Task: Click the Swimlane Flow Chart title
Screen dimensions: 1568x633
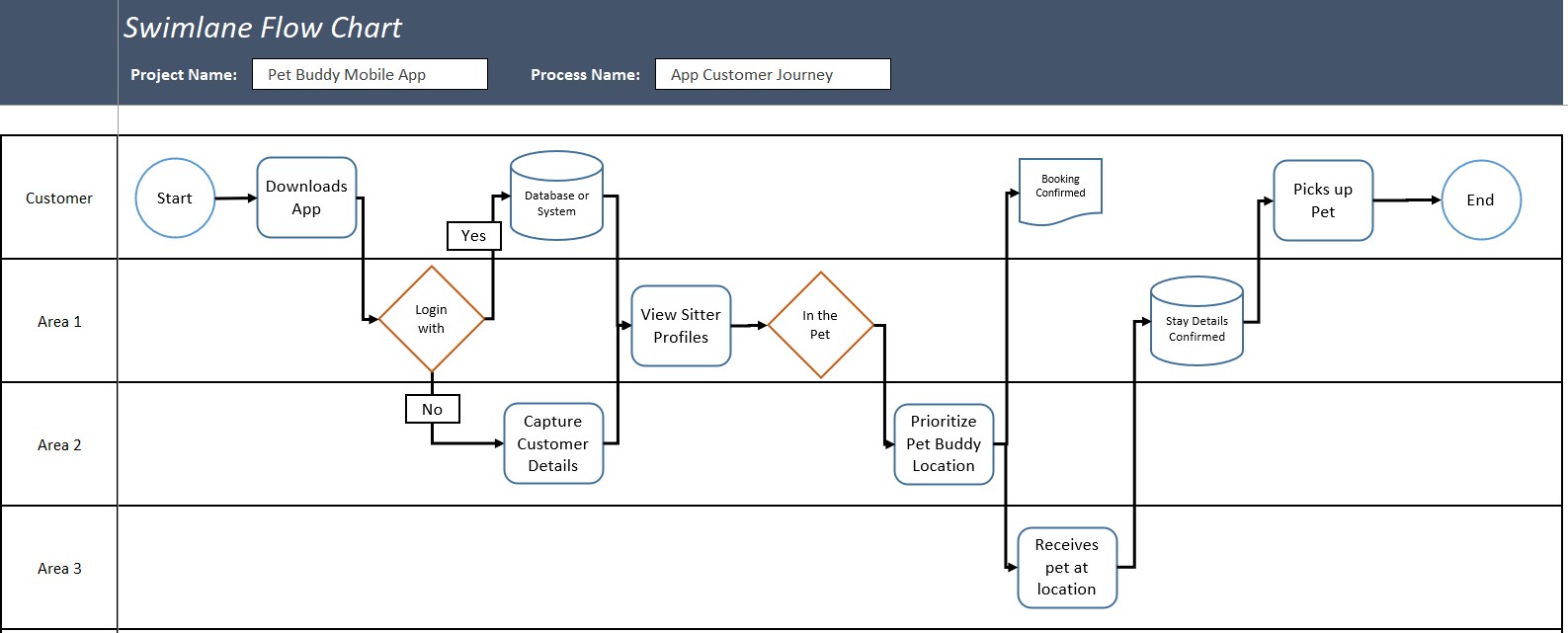Action: 263,28
